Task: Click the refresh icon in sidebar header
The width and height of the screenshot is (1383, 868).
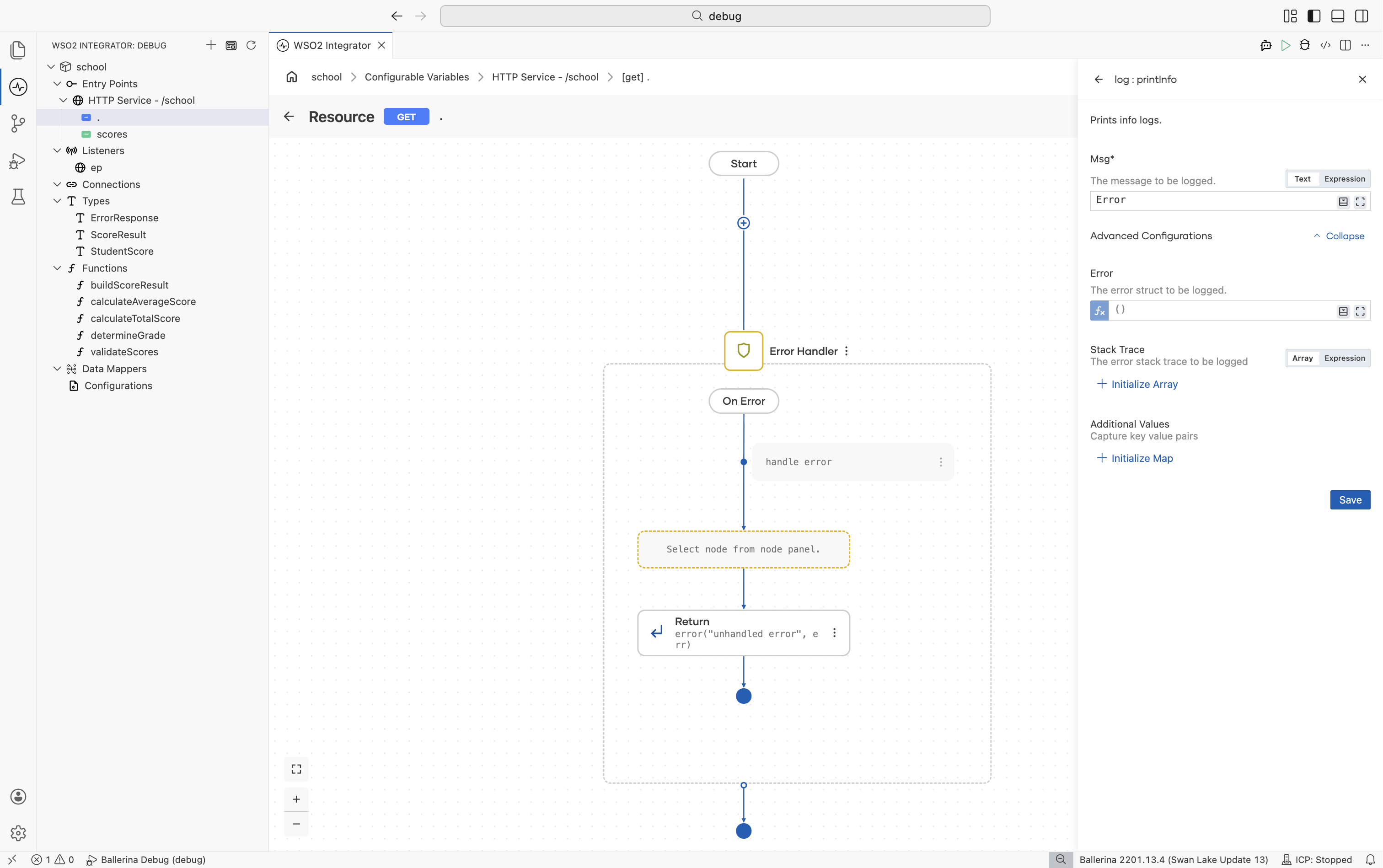Action: (251, 45)
